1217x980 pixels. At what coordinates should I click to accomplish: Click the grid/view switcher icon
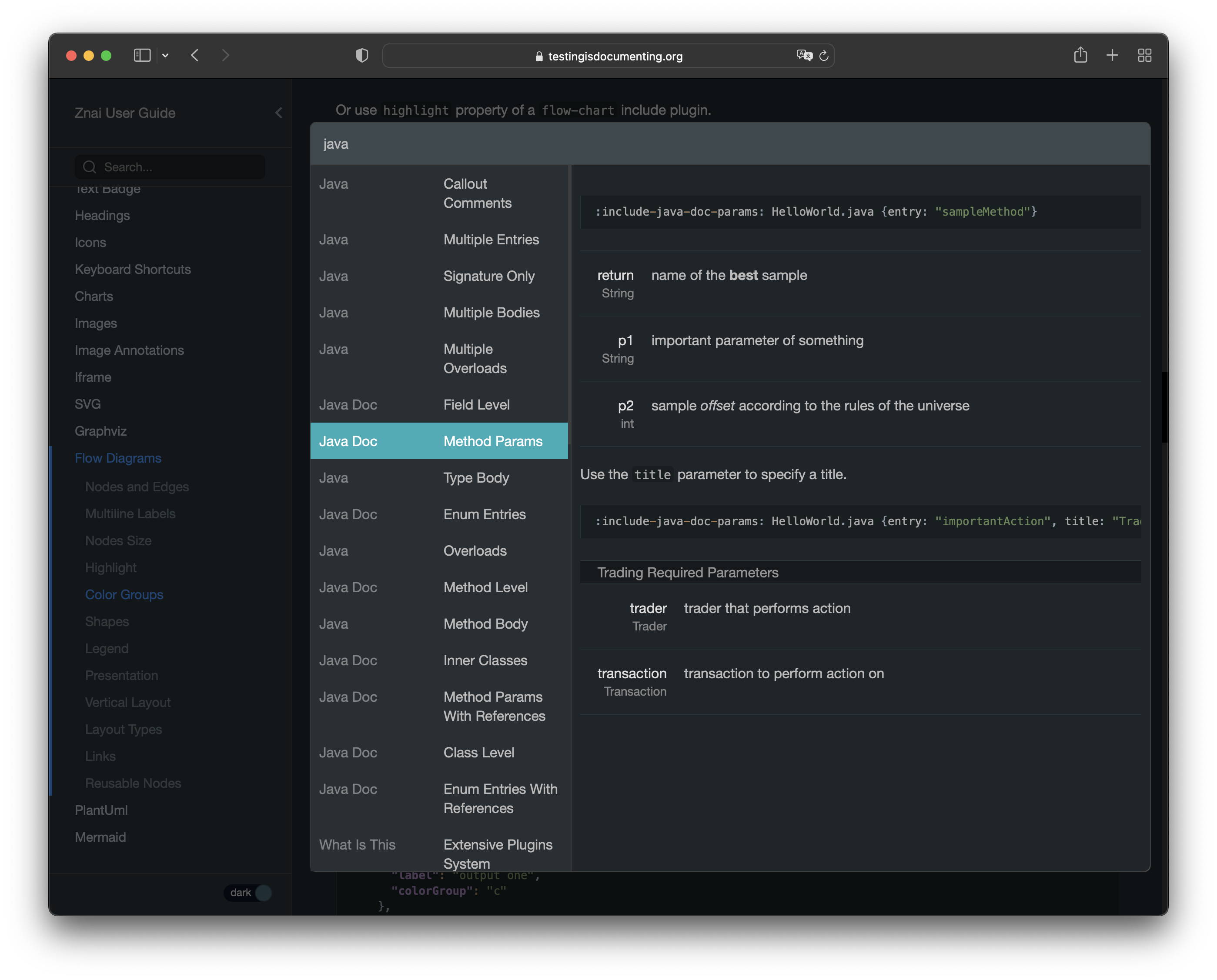[x=1146, y=55]
